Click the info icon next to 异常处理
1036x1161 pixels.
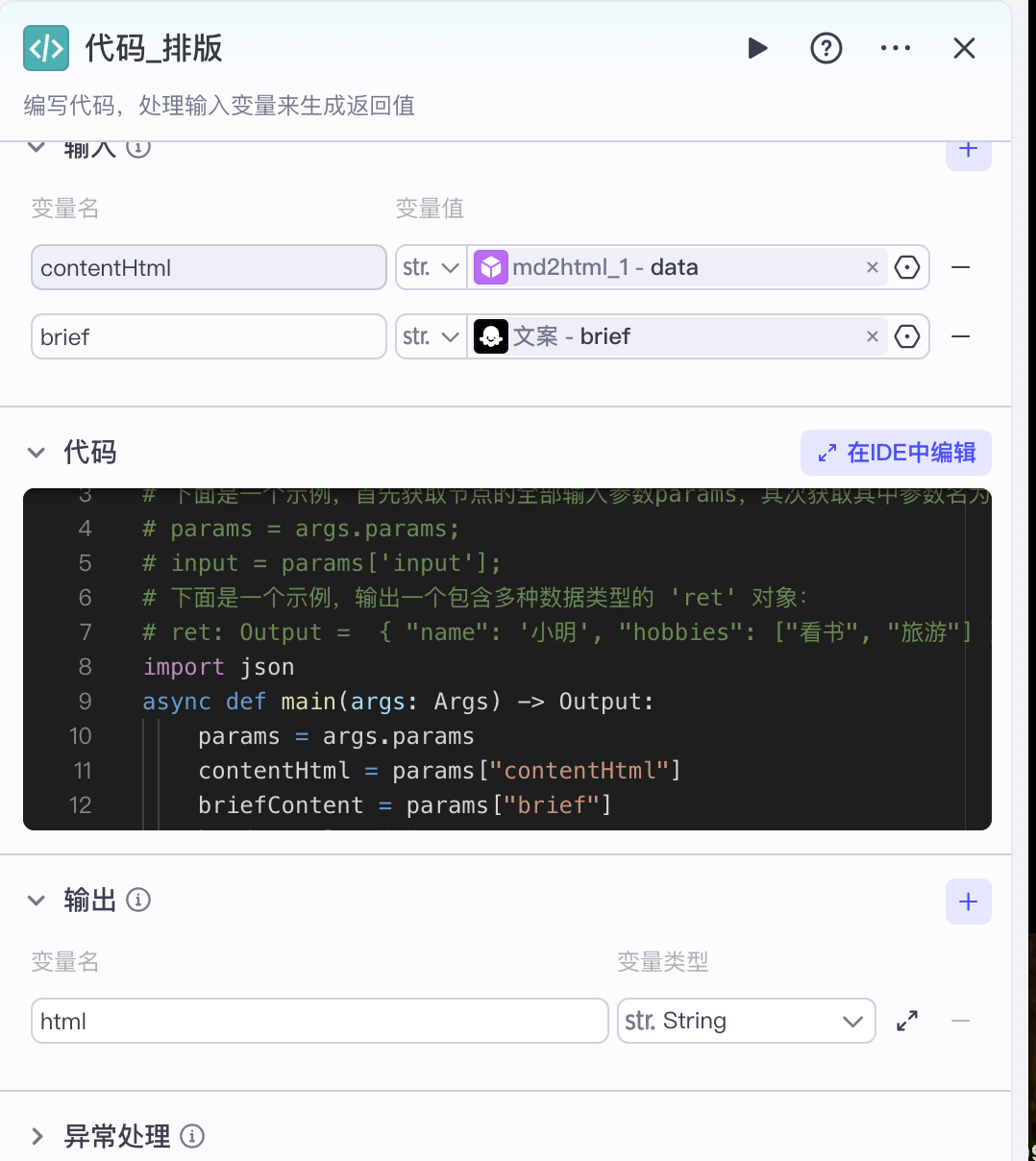pyautogui.click(x=192, y=1137)
